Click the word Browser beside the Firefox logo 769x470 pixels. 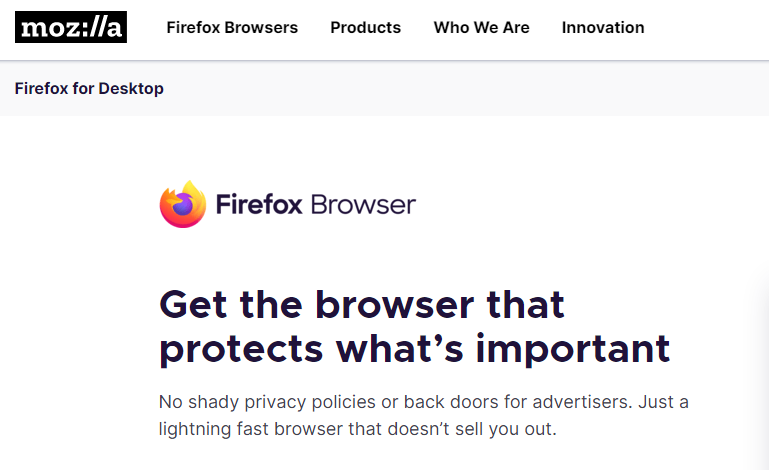363,205
